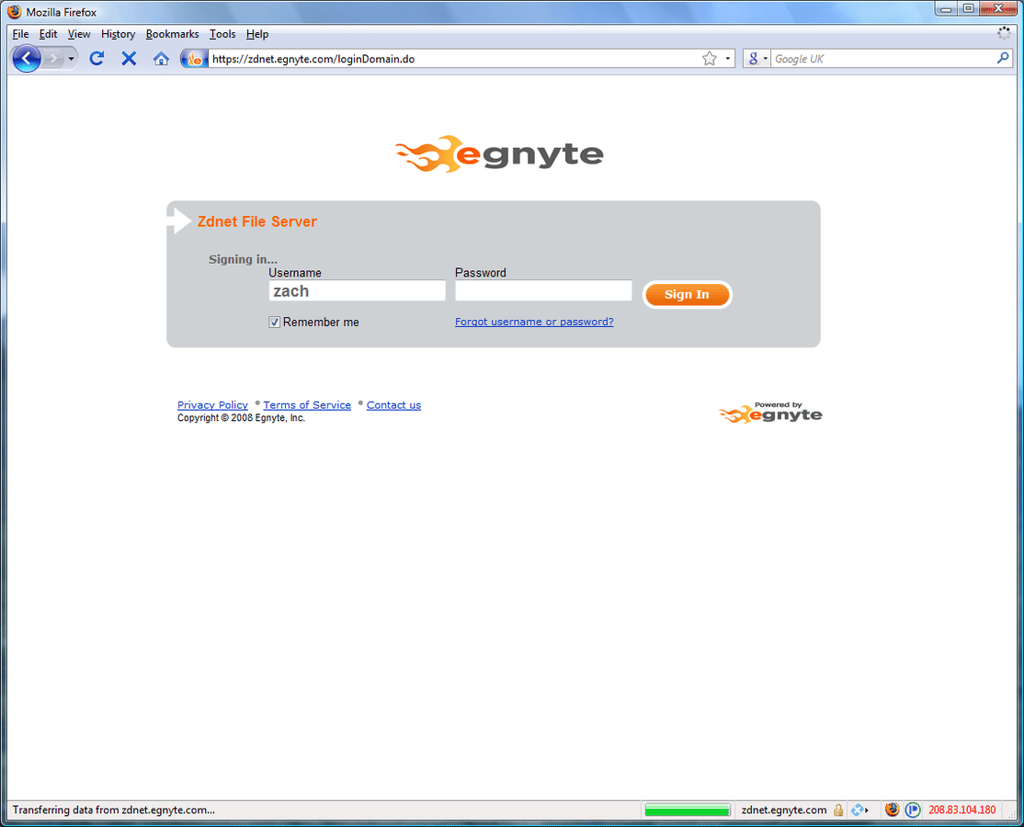
Task: Click zdnet.egnyte.com in the status bar
Action: [x=784, y=810]
